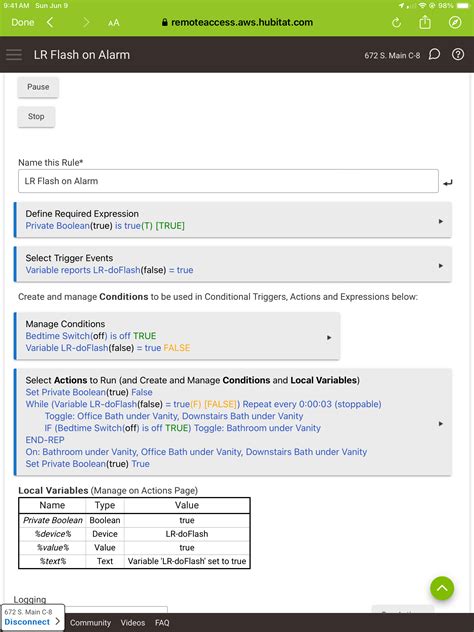Screen dimensions: 474x632
Task: Expand the Manage Conditions section
Action: (x=177, y=336)
